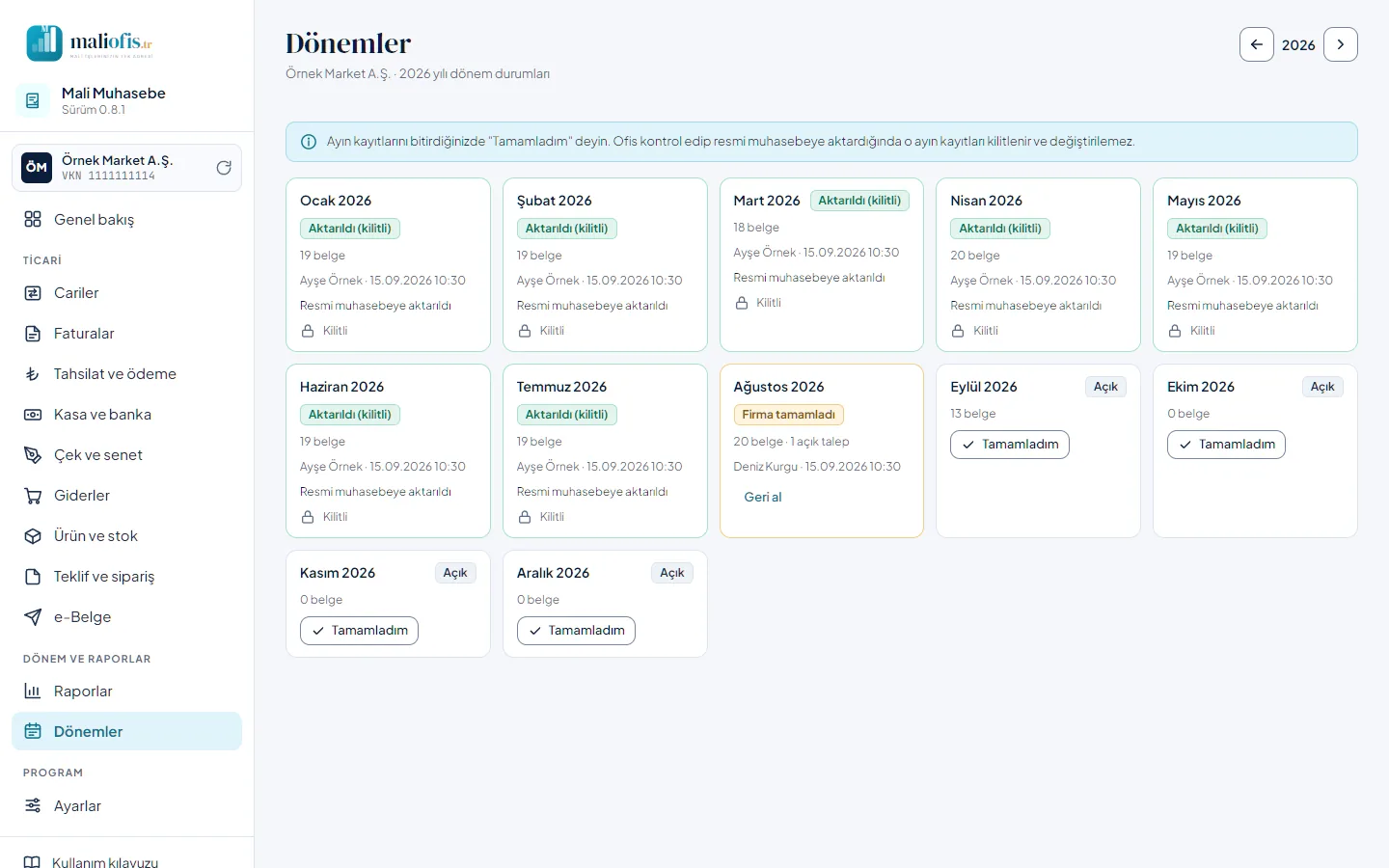Go to previous year with left arrow
This screenshot has height=868, width=1389.
tap(1257, 44)
